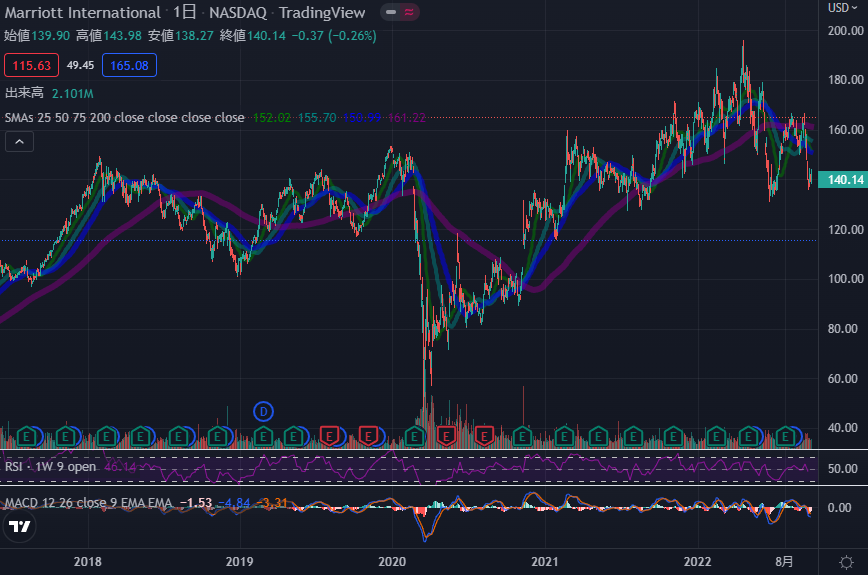Click the blue MACD value −4.84
This screenshot has height=575, width=868.
click(x=234, y=503)
